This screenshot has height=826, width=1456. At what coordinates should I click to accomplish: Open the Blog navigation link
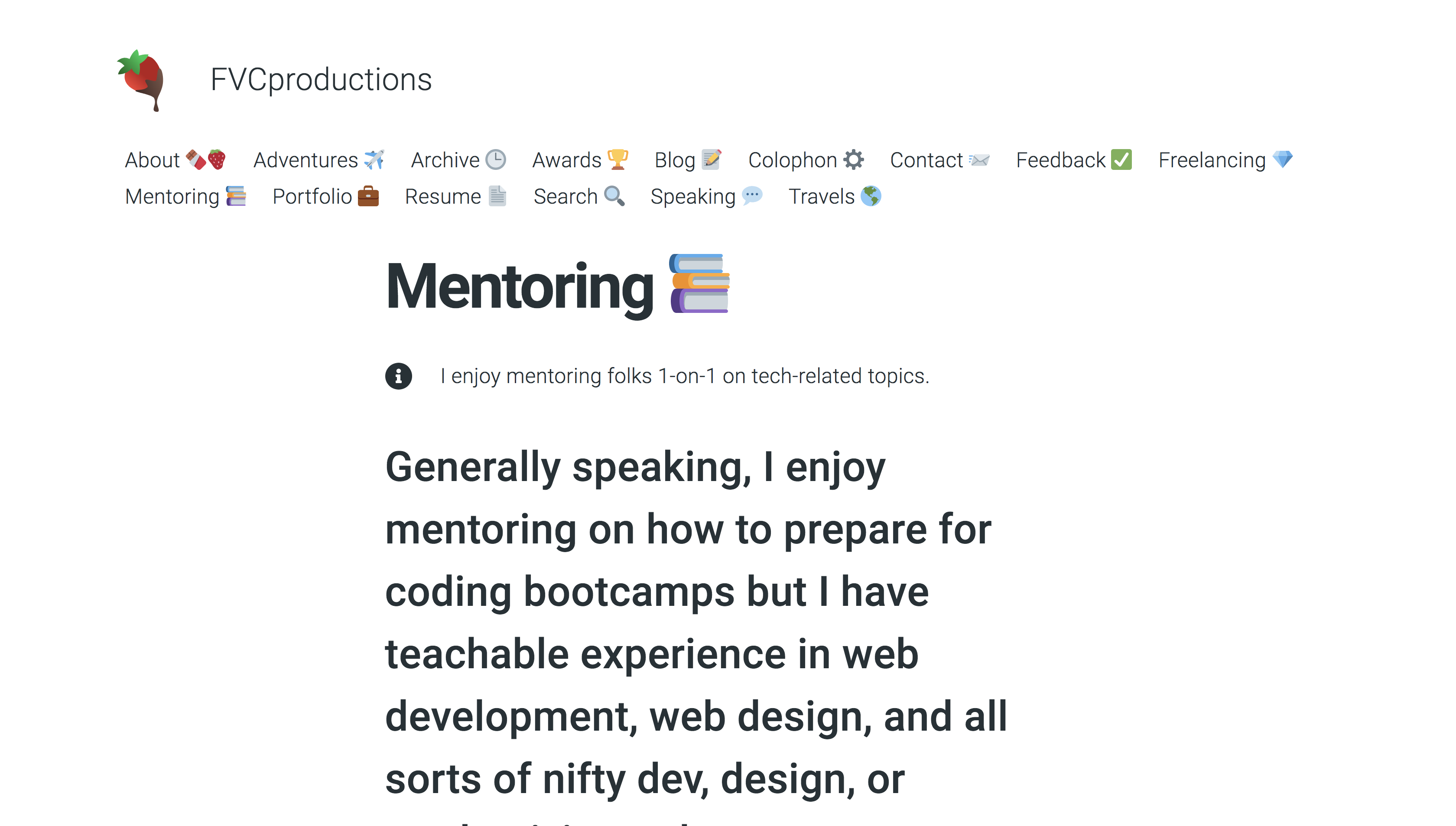click(674, 160)
